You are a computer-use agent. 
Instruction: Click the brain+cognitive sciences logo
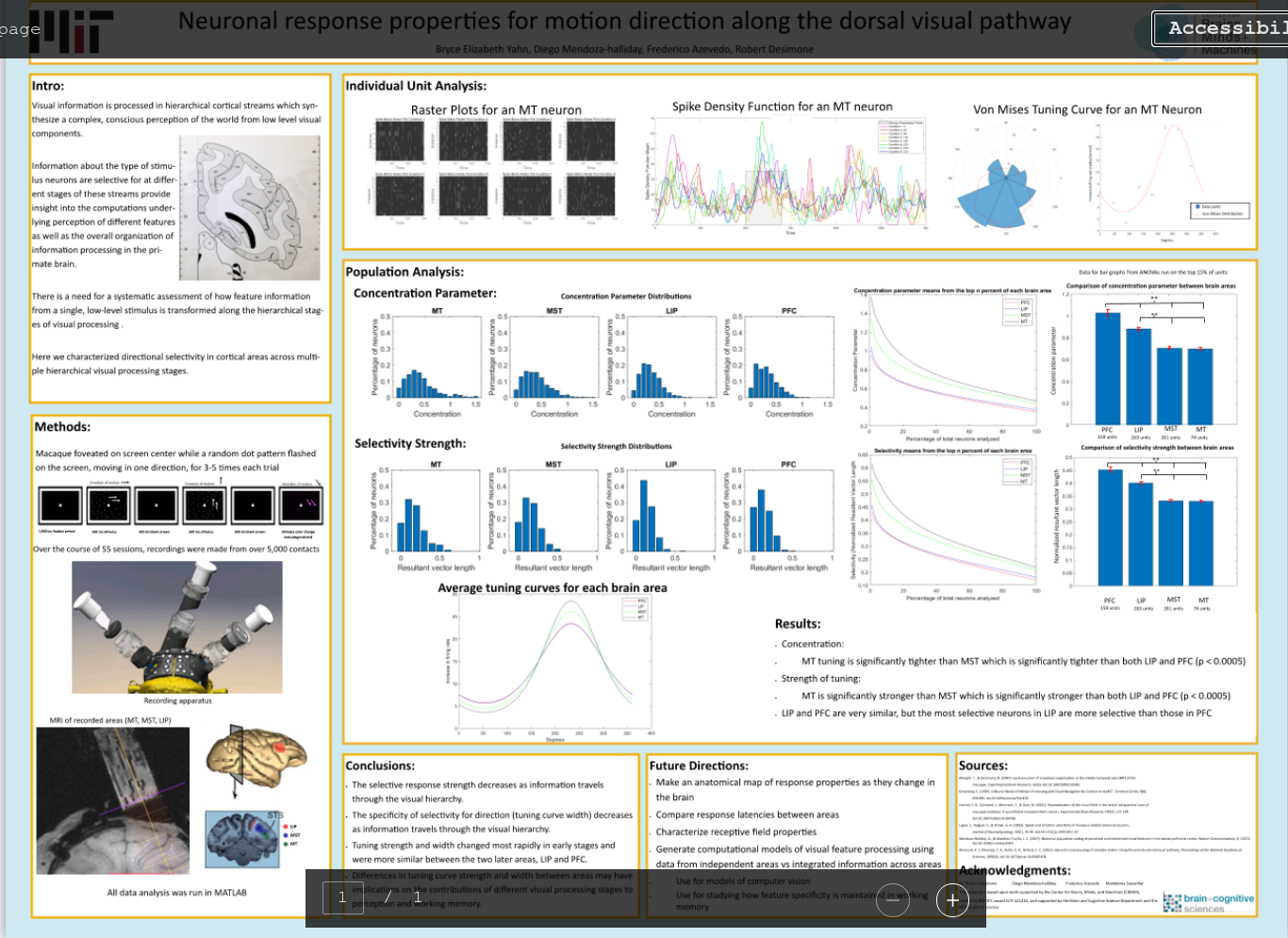[1208, 902]
